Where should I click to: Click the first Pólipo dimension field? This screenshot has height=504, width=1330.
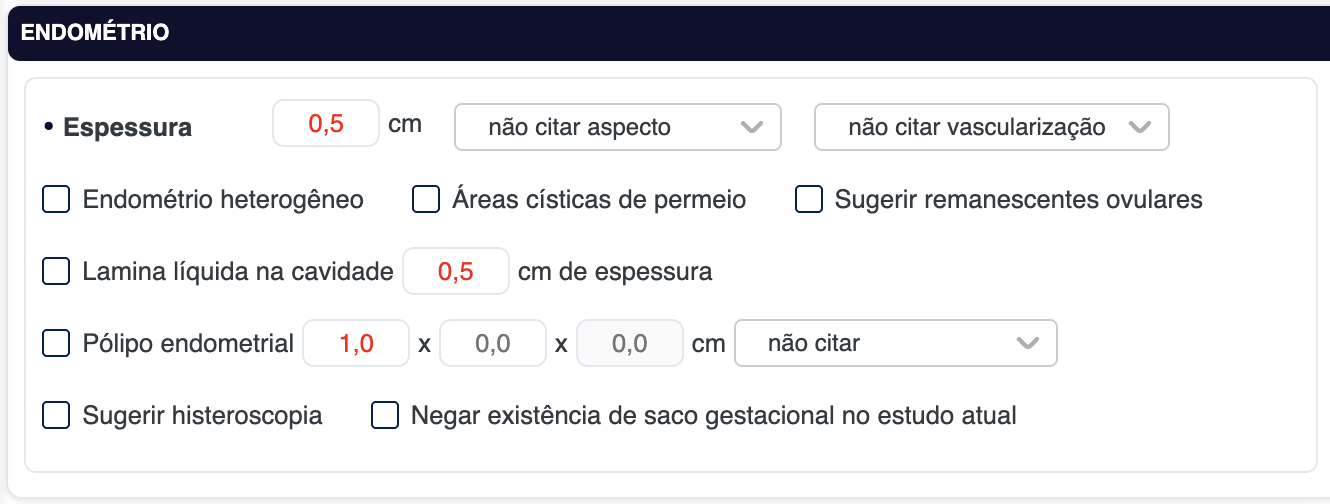[x=356, y=344]
